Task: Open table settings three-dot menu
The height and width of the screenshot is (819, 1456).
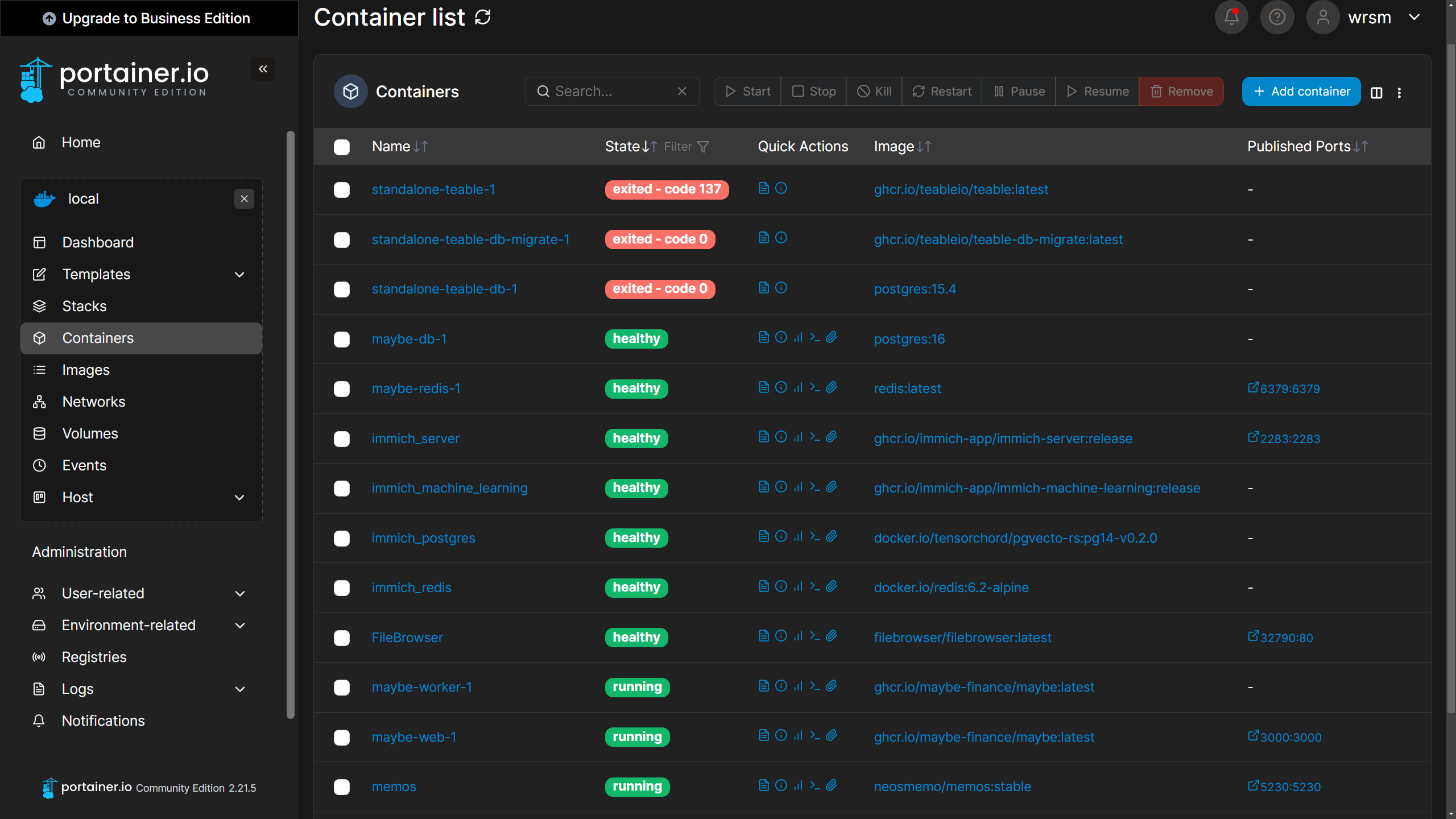Action: coord(1399,92)
